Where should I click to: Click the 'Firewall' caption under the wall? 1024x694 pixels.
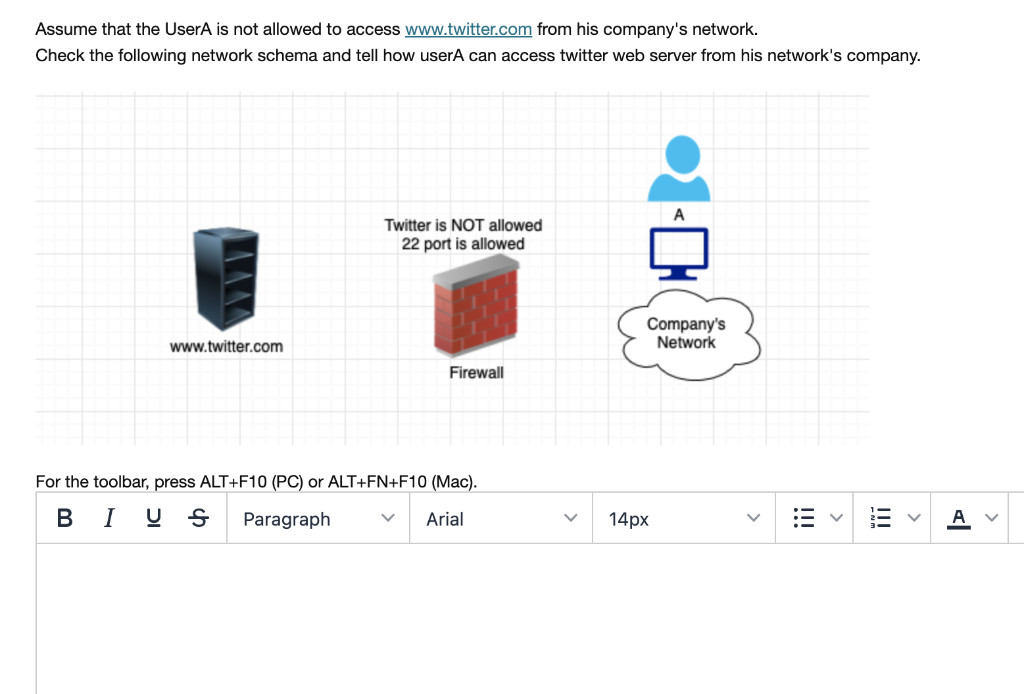tap(476, 373)
